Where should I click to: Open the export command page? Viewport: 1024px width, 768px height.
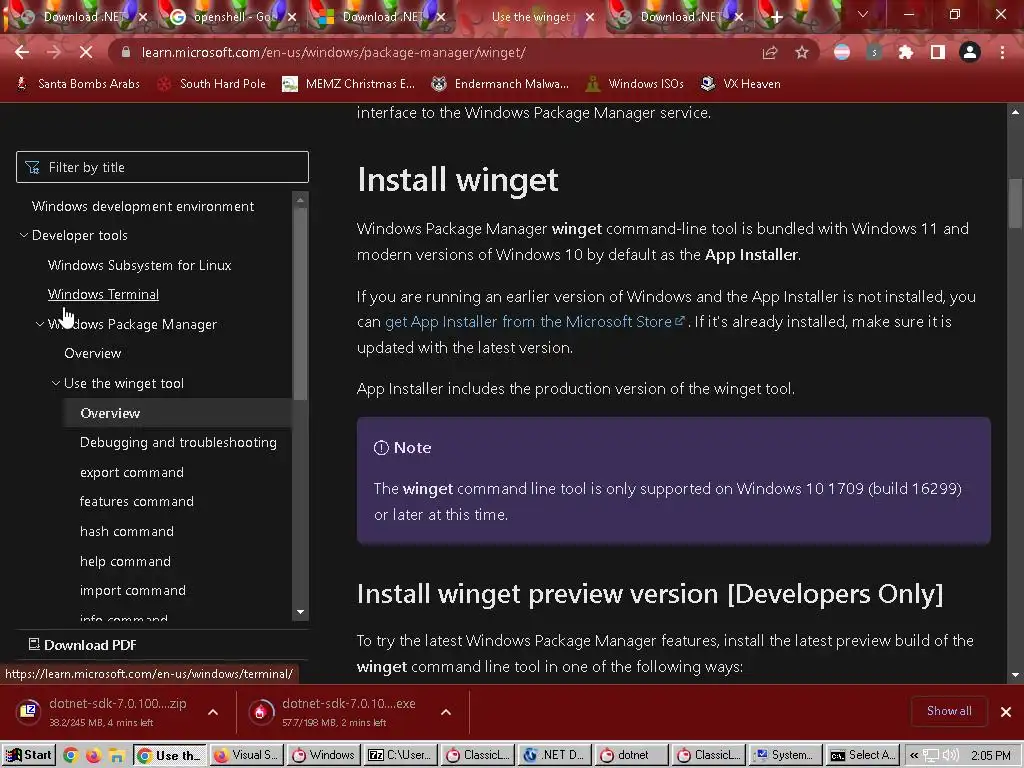[x=132, y=472]
